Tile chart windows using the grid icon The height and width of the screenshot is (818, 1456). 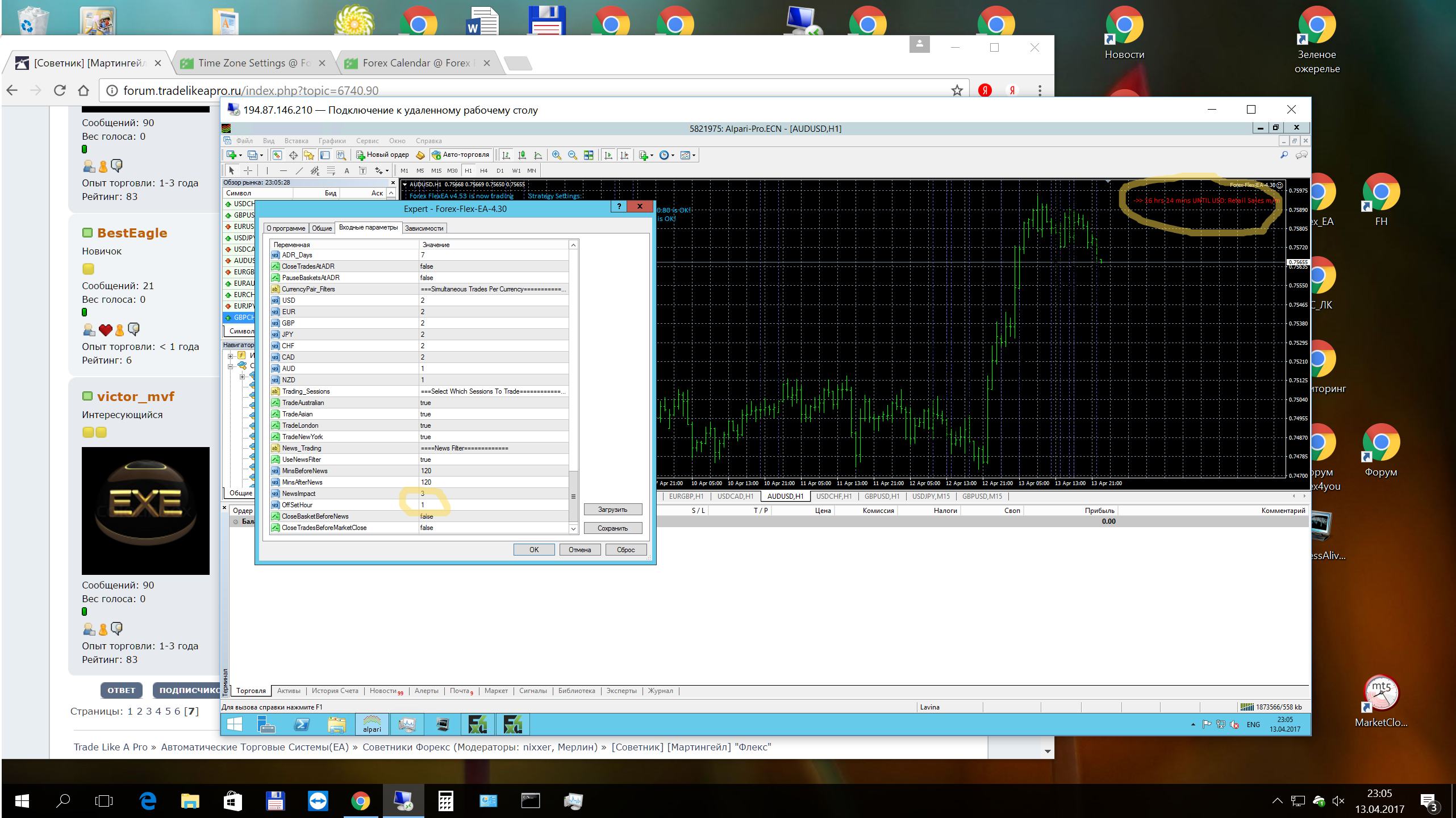pos(589,155)
